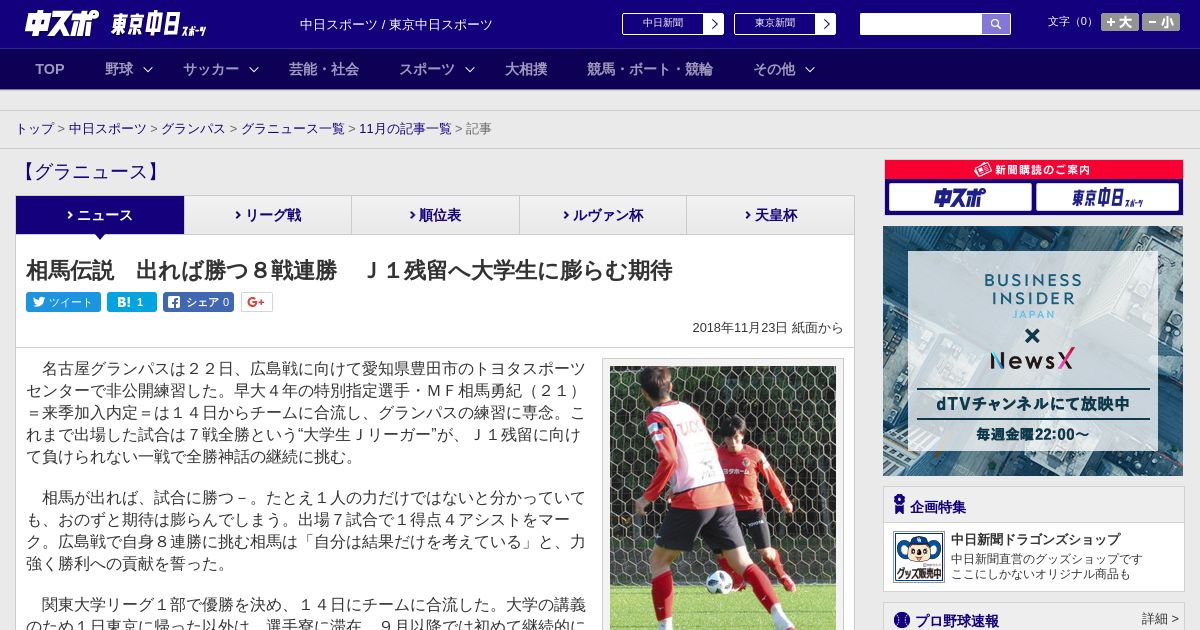Expand the サッカー dropdown chevron

click(254, 69)
